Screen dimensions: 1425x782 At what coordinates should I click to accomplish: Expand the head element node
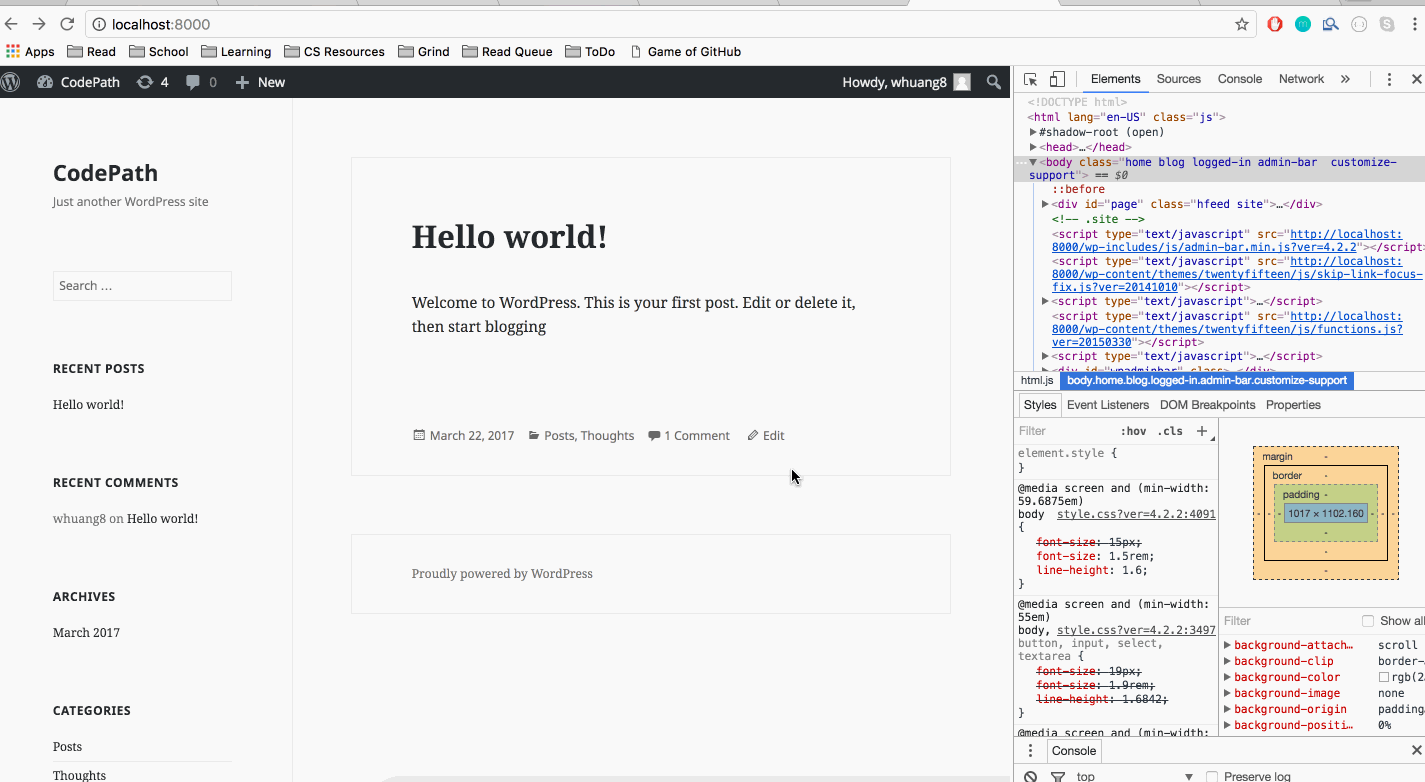coord(1034,147)
